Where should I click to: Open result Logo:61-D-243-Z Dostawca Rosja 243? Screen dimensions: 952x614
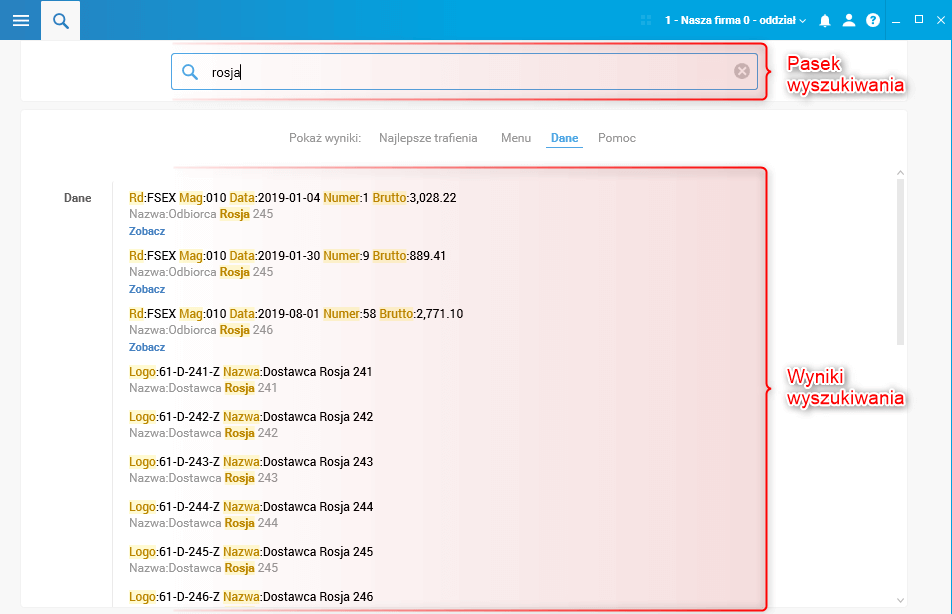tap(251, 462)
